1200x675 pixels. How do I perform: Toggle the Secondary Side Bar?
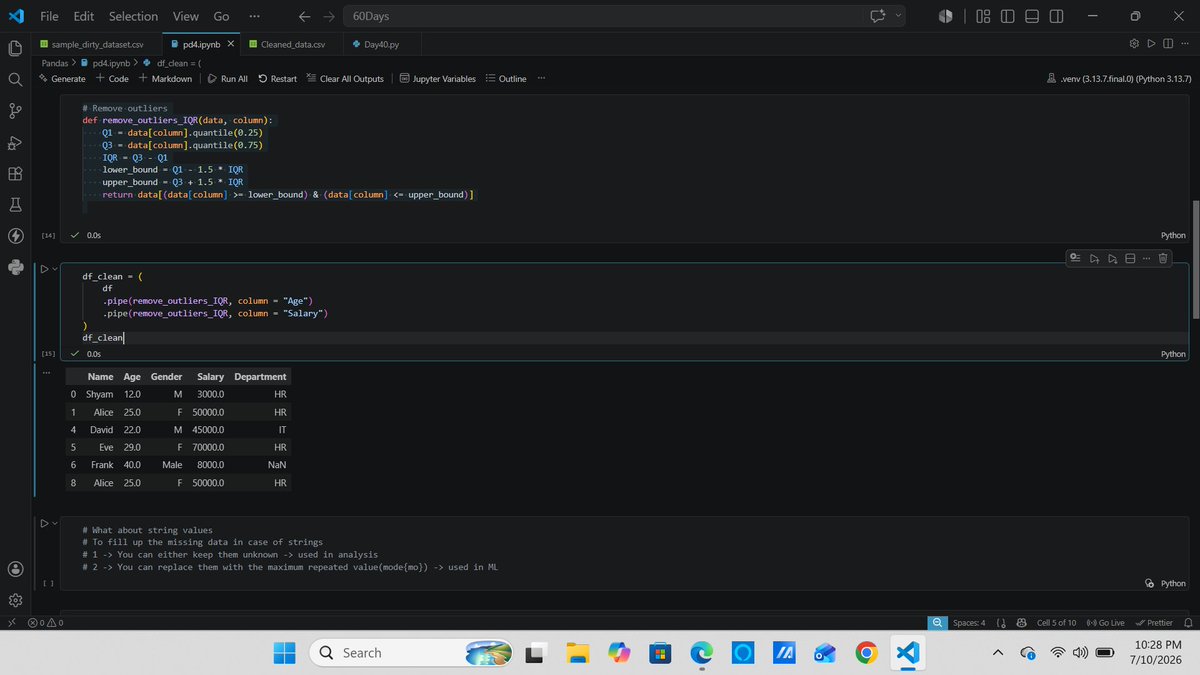1057,16
